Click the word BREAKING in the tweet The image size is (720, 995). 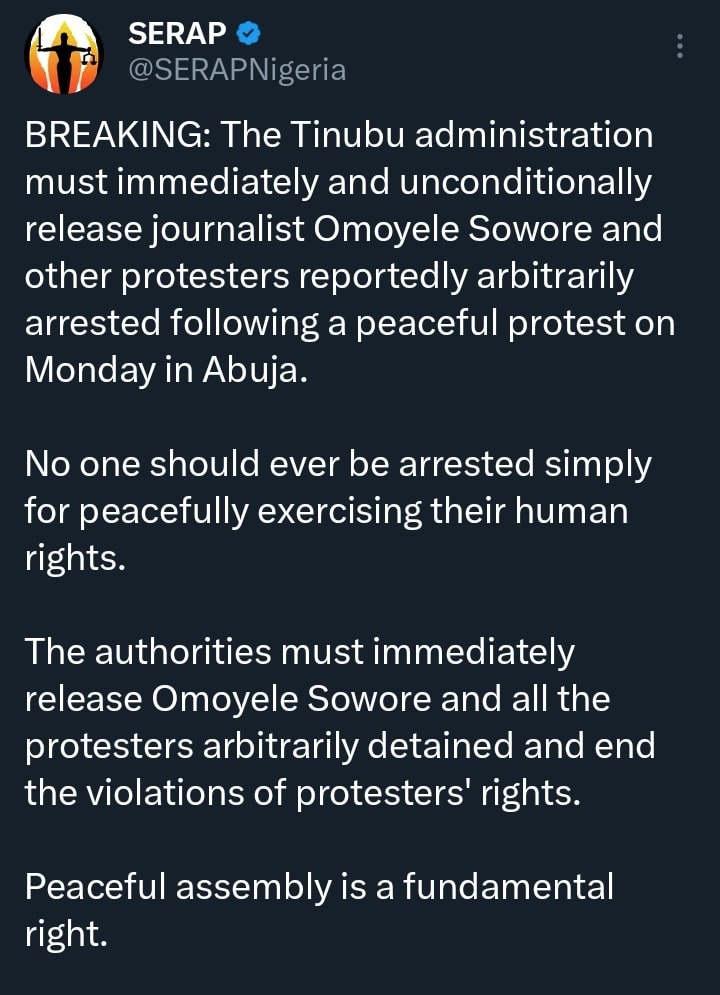[x=112, y=136]
